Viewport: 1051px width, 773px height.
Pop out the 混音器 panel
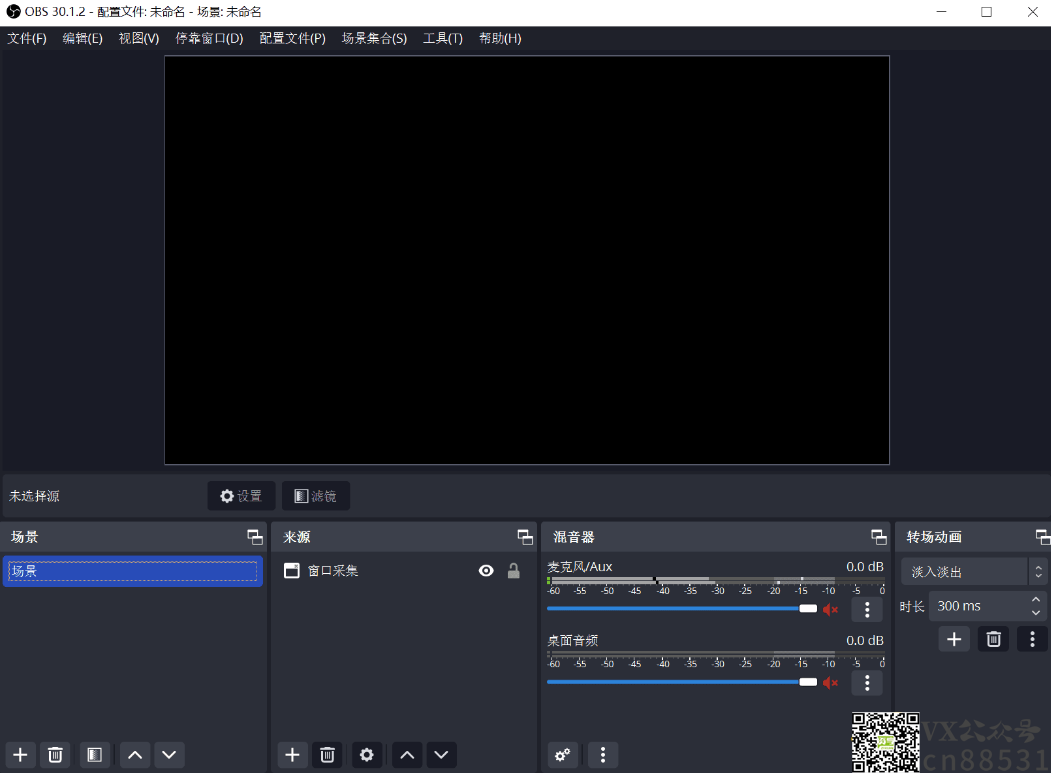[x=879, y=537]
